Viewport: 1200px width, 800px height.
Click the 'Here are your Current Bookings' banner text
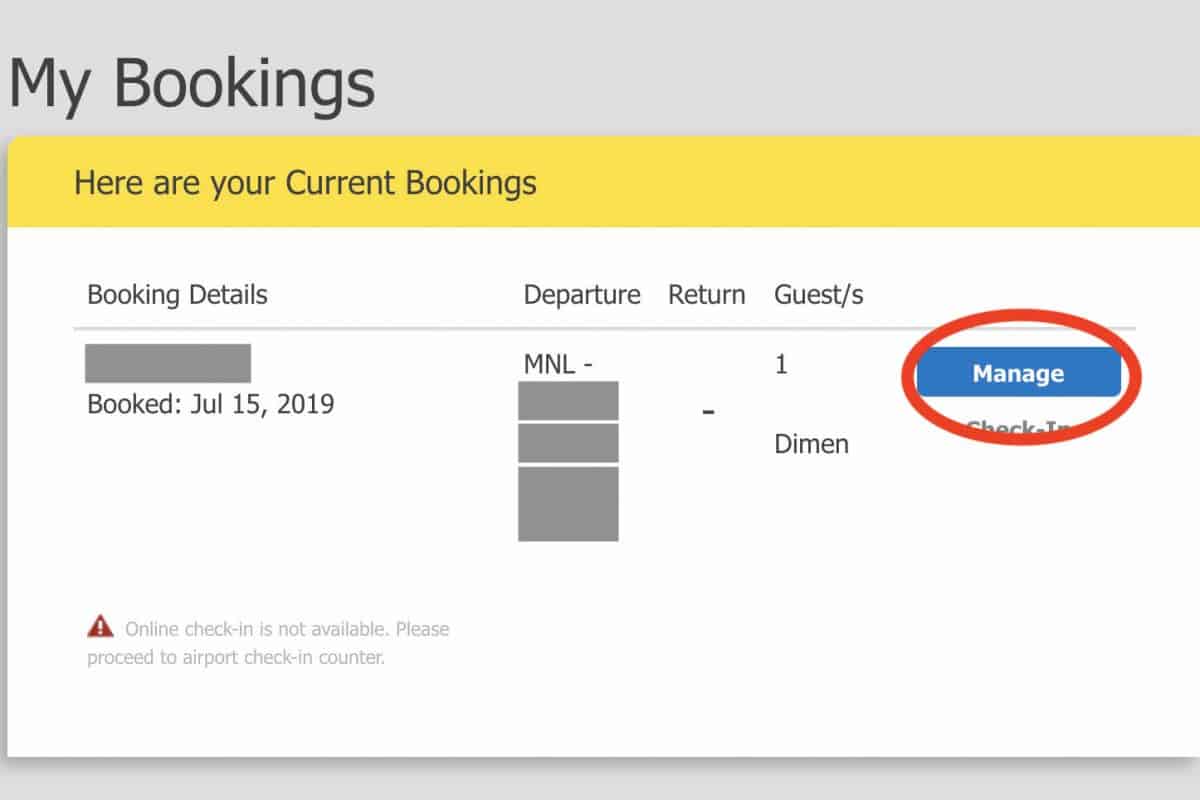tap(305, 183)
